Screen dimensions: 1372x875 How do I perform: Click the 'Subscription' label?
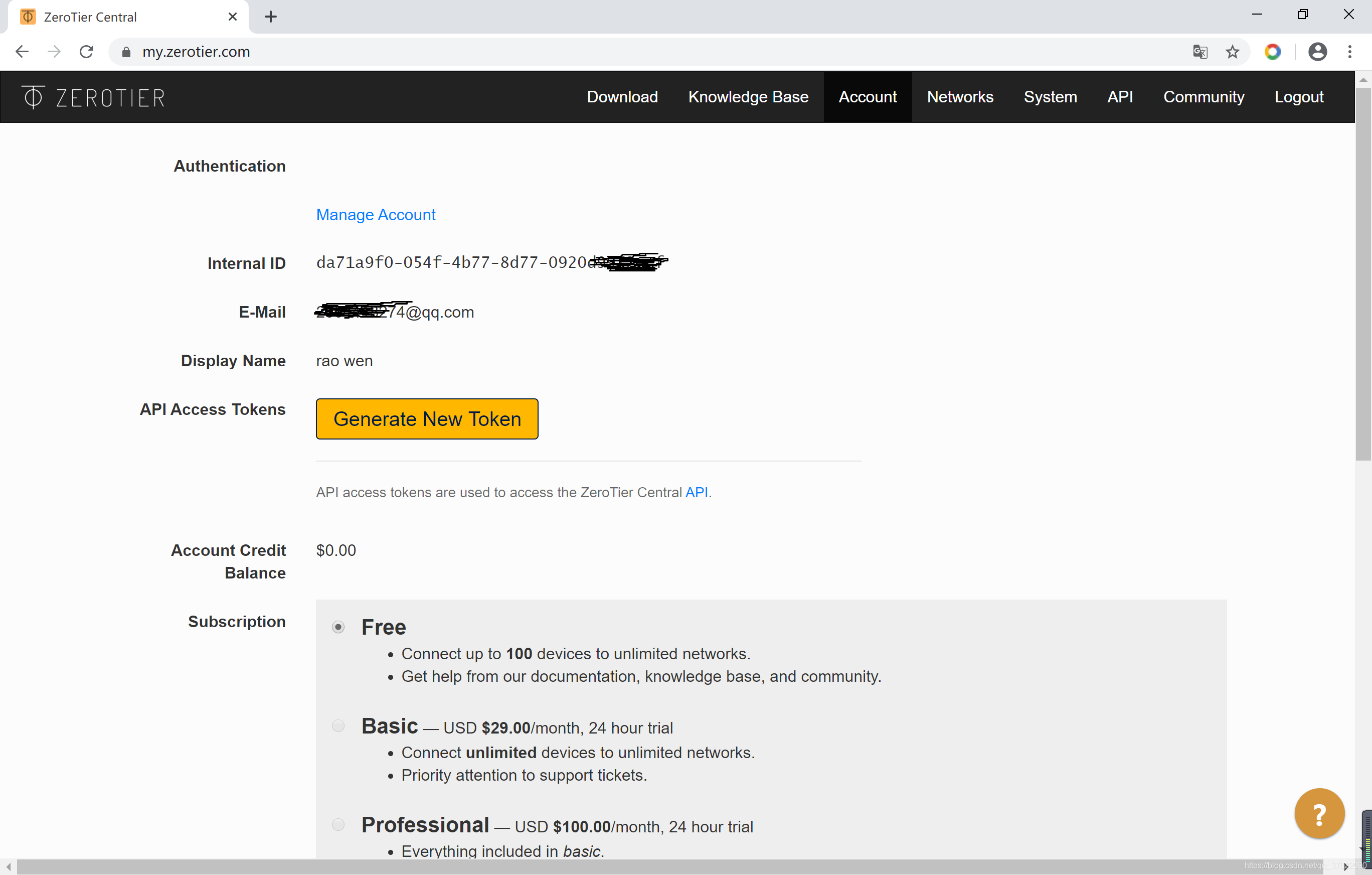tap(237, 621)
